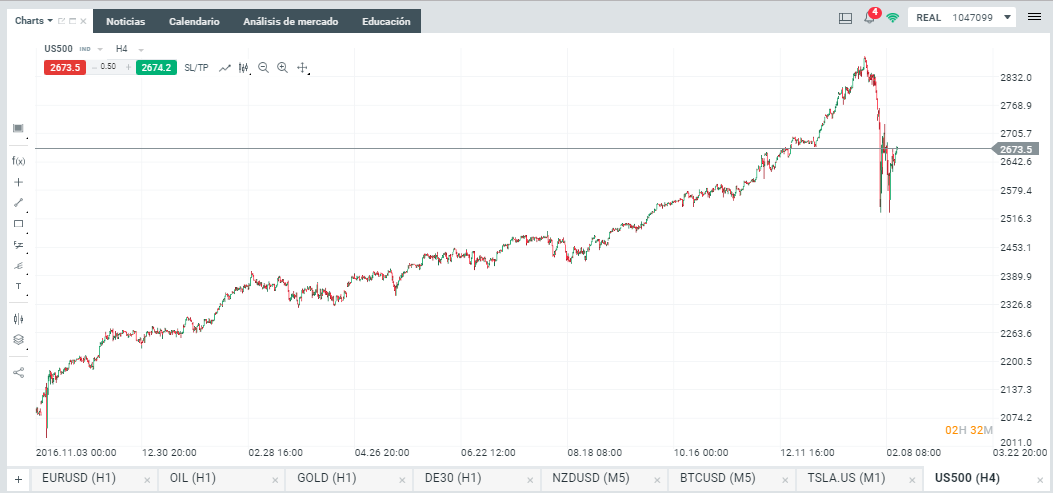The width and height of the screenshot is (1053, 493).
Task: Zoom out of the chart
Action: point(263,67)
